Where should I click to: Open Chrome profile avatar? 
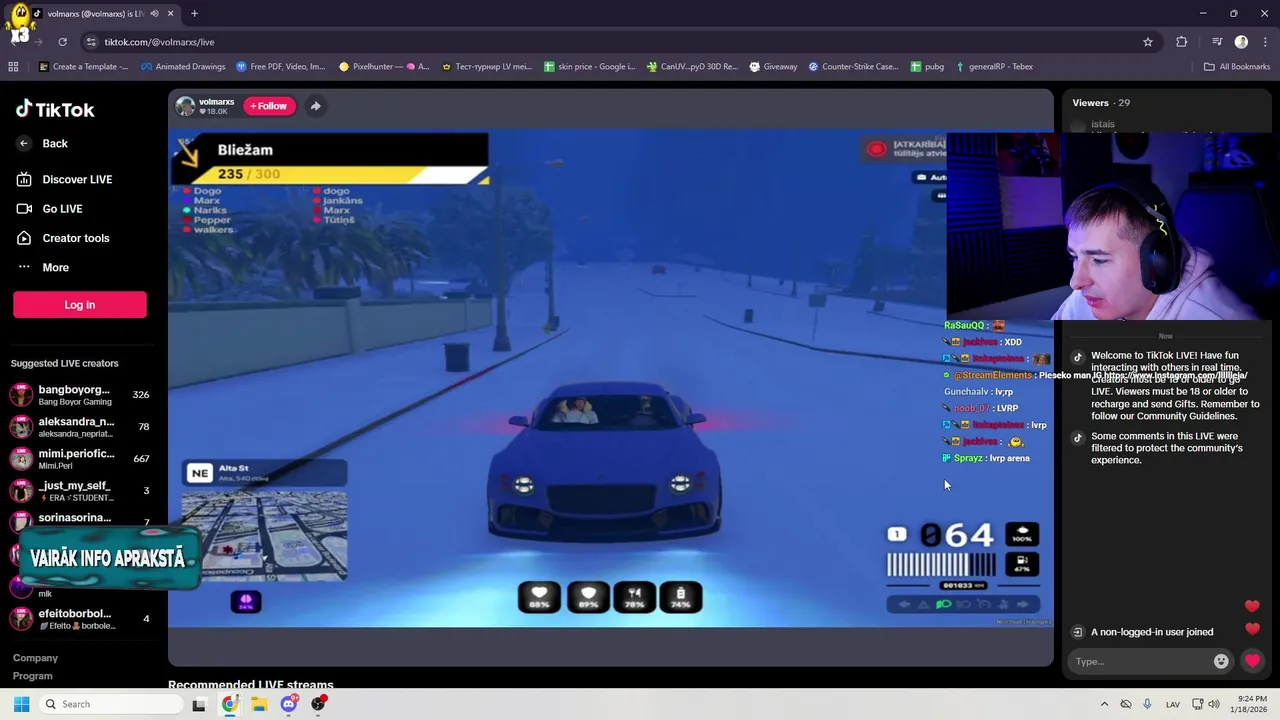[x=1241, y=42]
